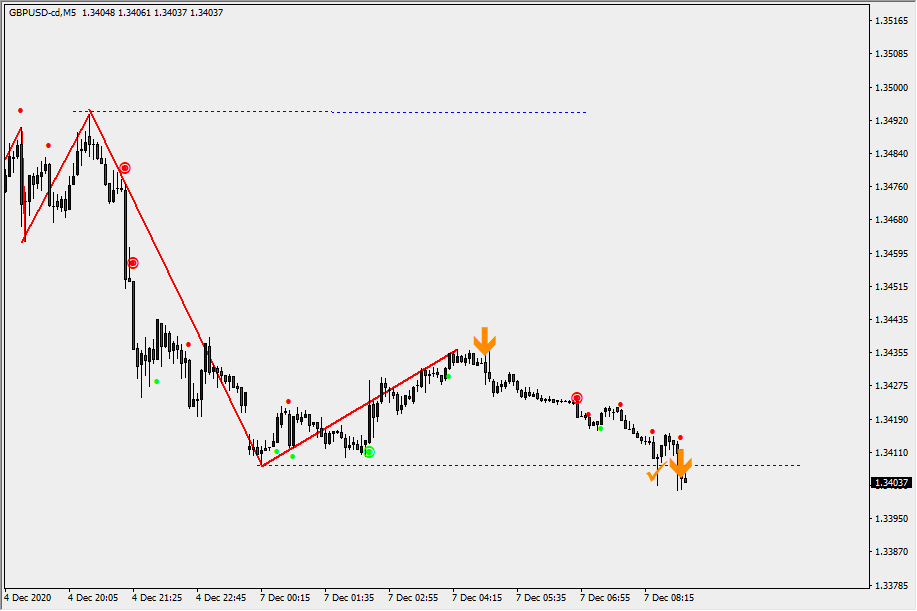Click the red circled marker near the 1.34595 level
917x611 pixels.
tap(133, 263)
